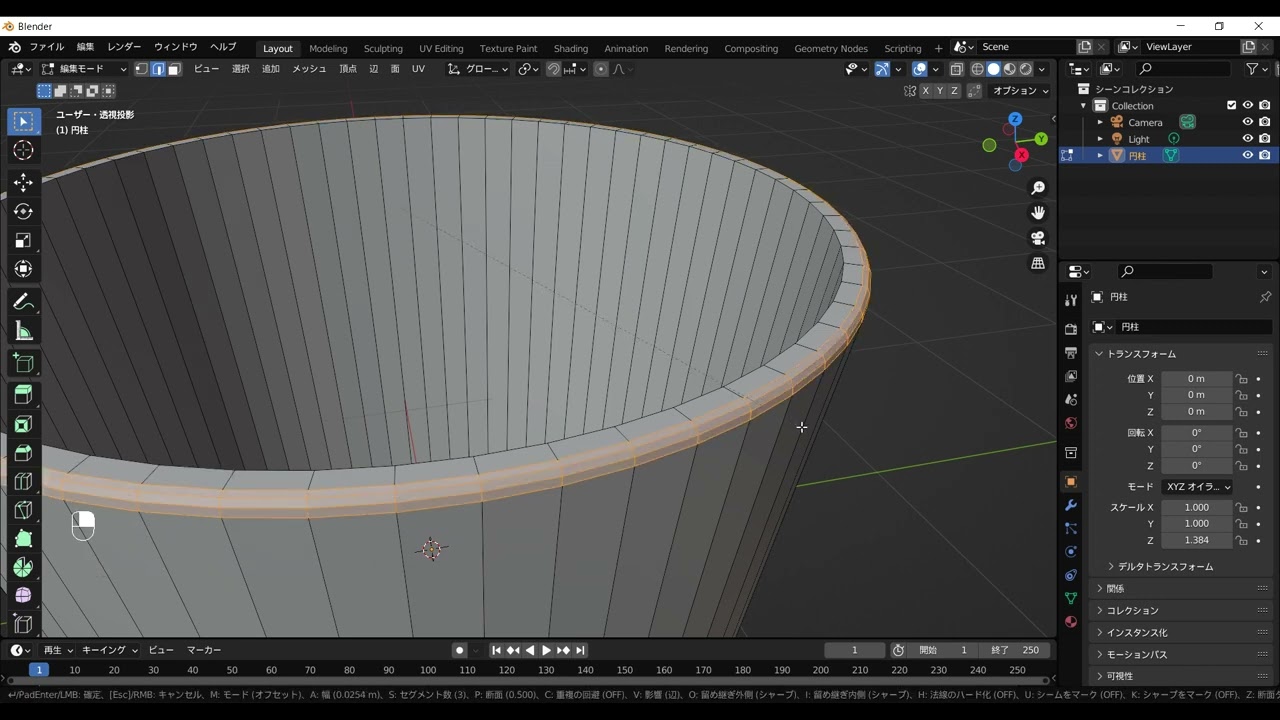The width and height of the screenshot is (1280, 720).
Task: Open the Modifiers wrench properties tab
Action: tap(1071, 505)
